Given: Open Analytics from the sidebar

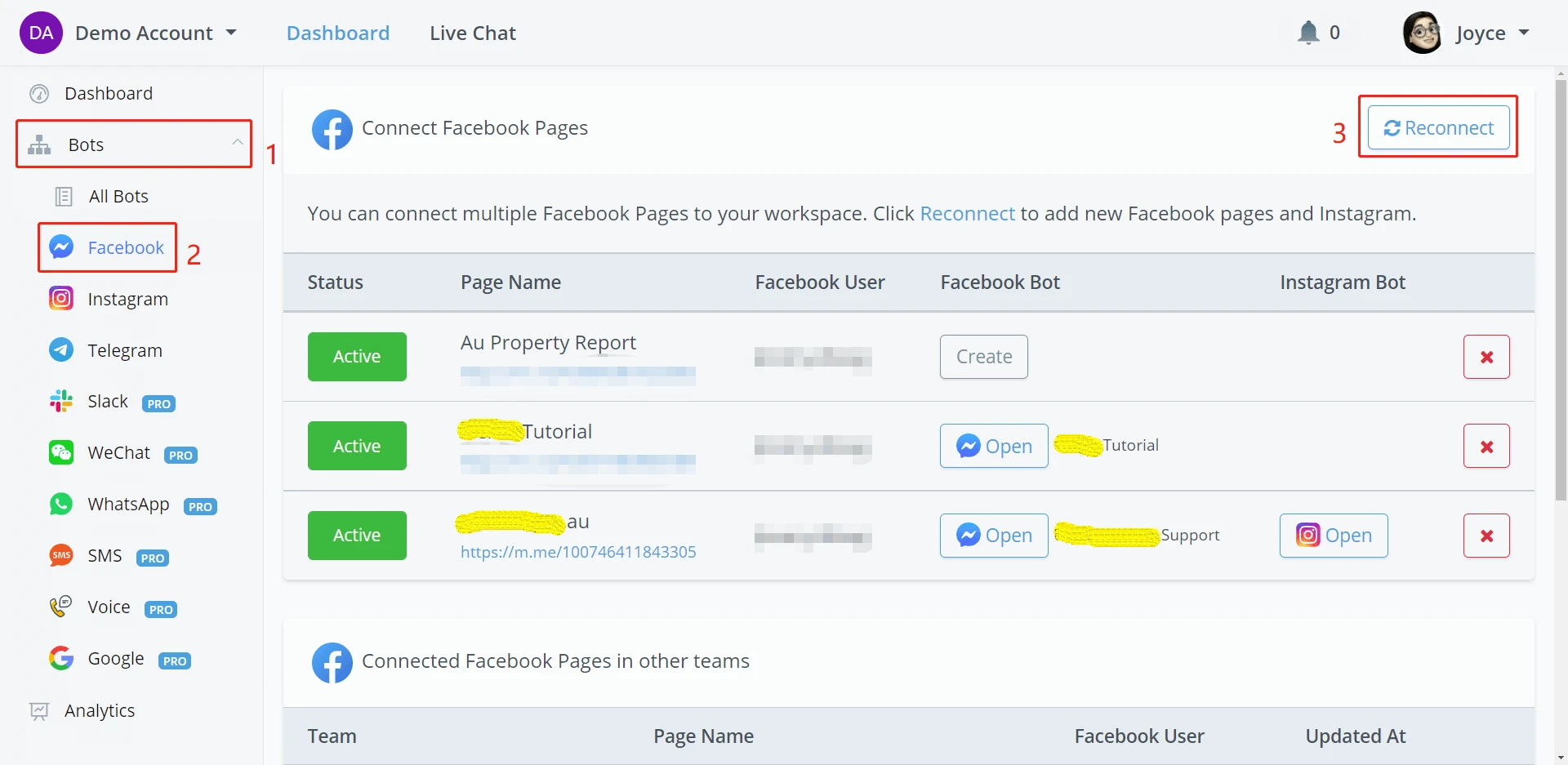Looking at the screenshot, I should click(x=99, y=711).
